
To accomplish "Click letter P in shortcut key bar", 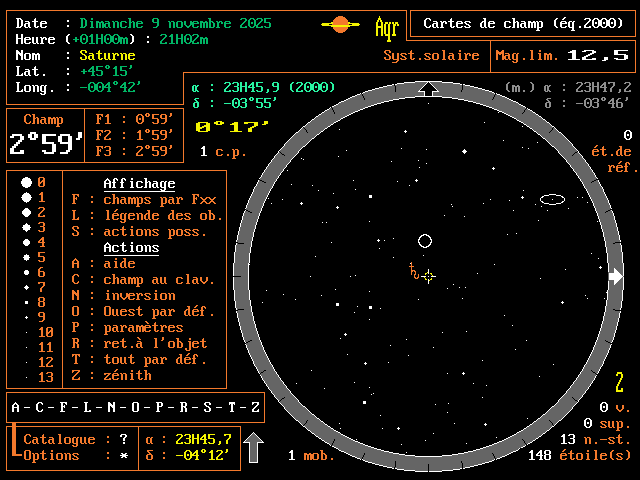I will coord(159,407).
